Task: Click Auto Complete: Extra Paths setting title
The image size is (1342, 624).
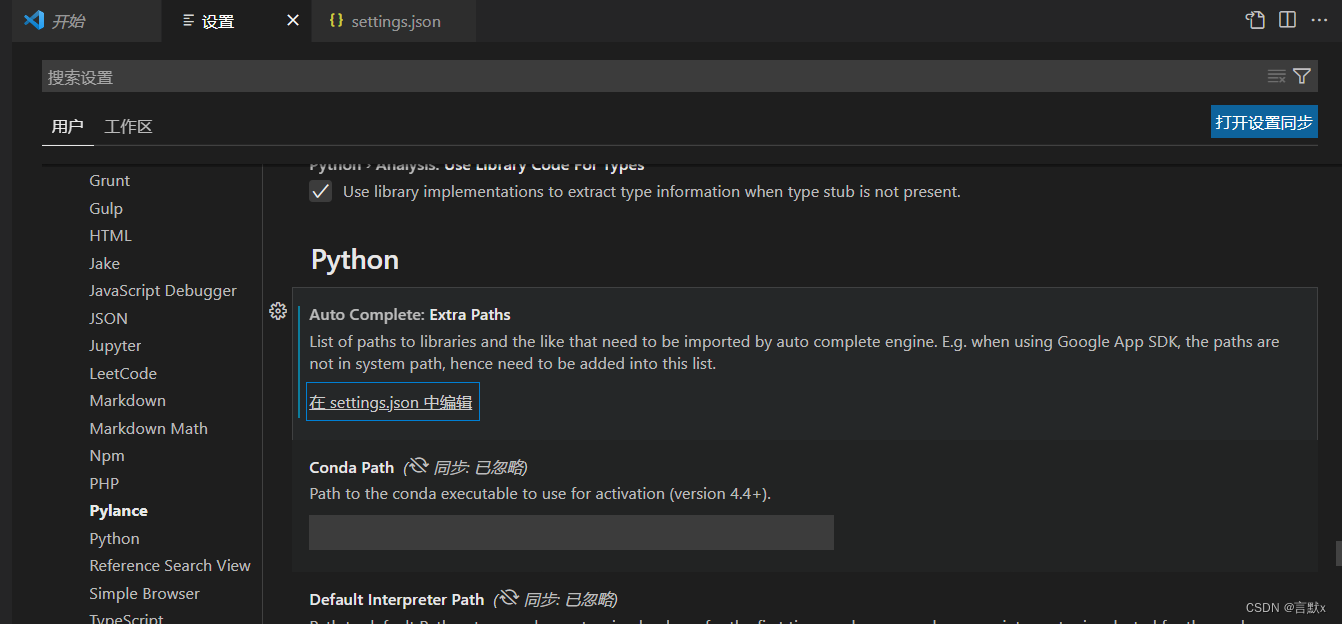Action: click(410, 314)
